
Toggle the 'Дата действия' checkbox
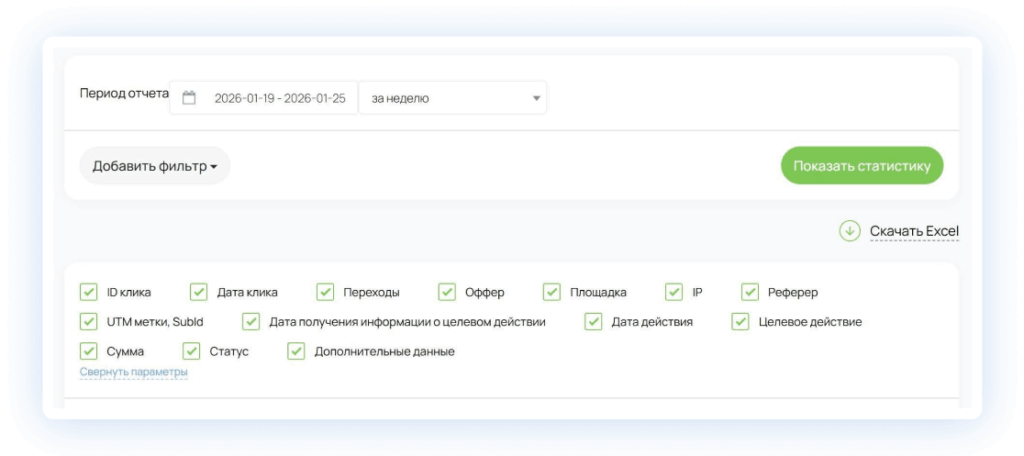593,321
